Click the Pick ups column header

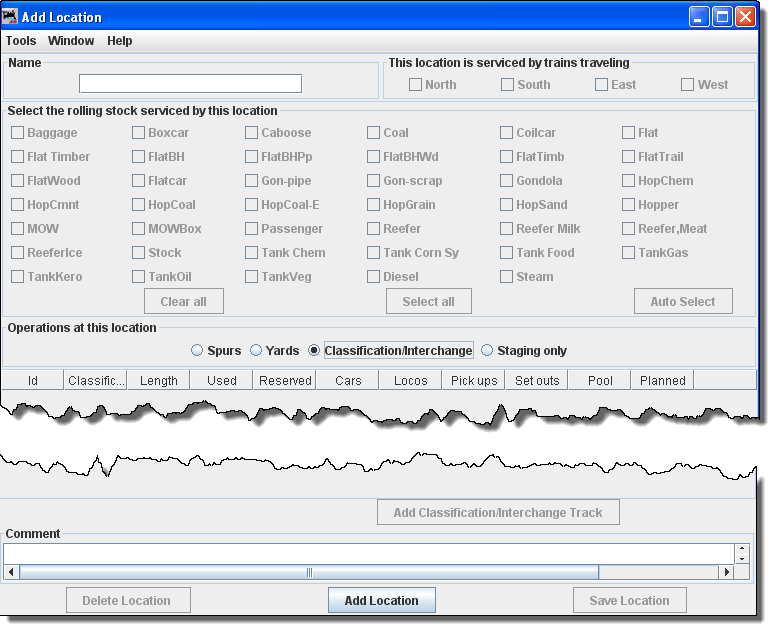474,380
